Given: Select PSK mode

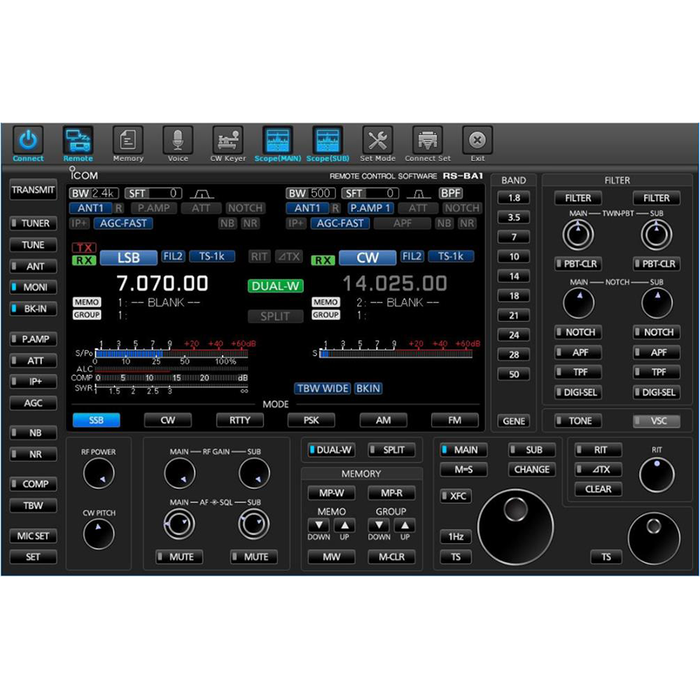Looking at the screenshot, I should tap(311, 420).
